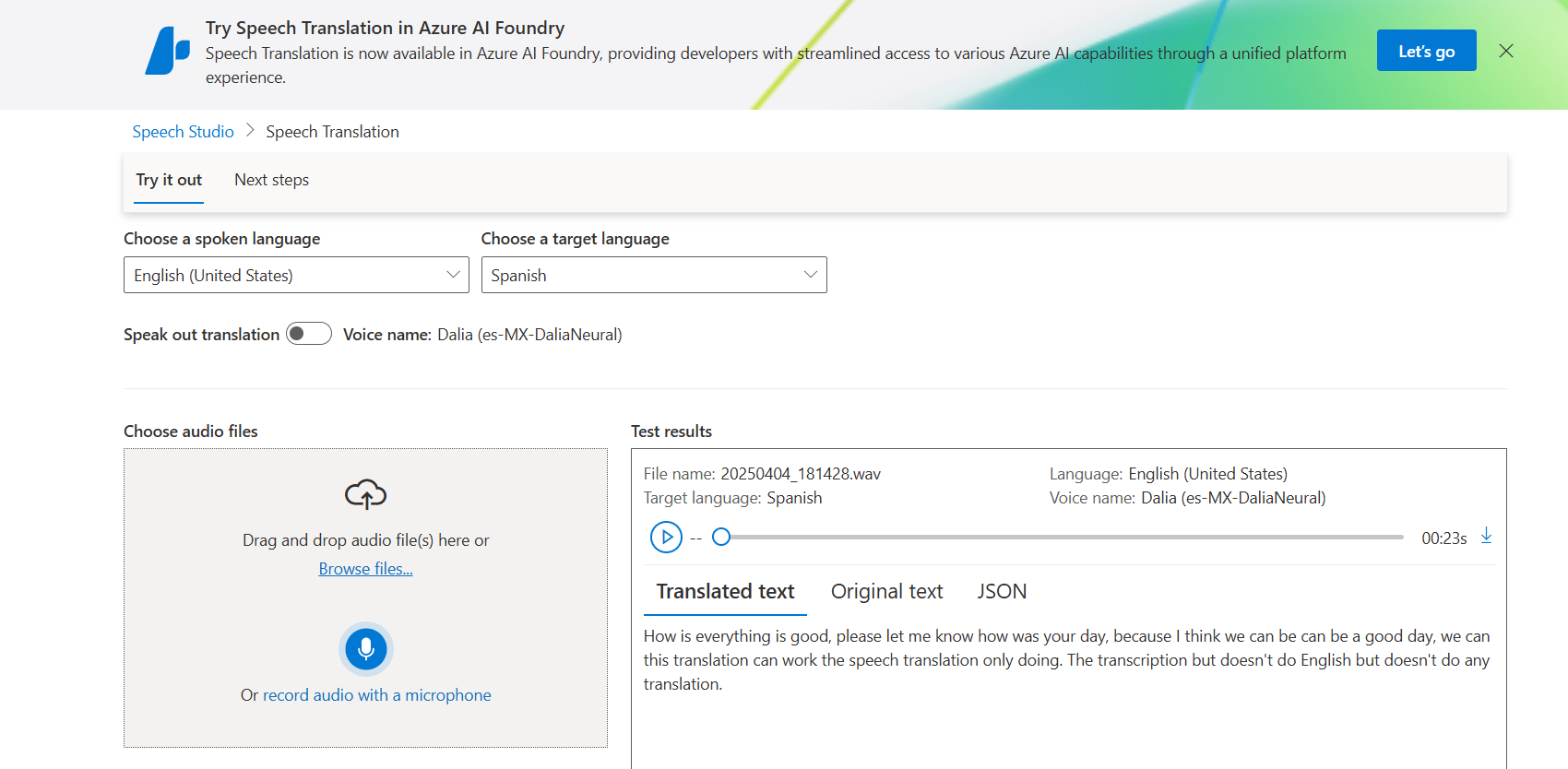Image resolution: width=1568 pixels, height=769 pixels.
Task: Click the file name 20250404_181428.wav
Action: tap(801, 474)
